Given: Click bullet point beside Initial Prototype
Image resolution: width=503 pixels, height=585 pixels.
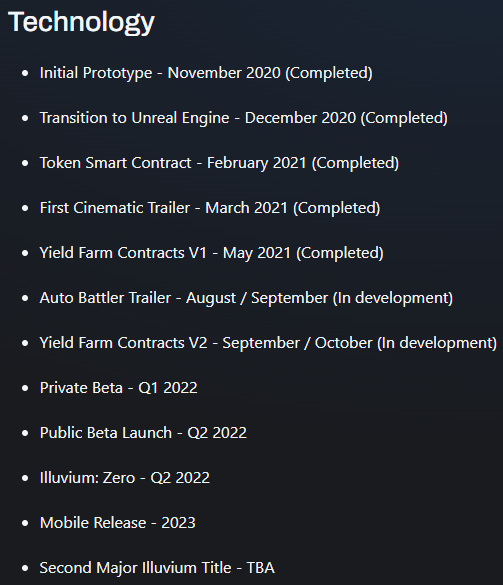Looking at the screenshot, I should coord(25,73).
